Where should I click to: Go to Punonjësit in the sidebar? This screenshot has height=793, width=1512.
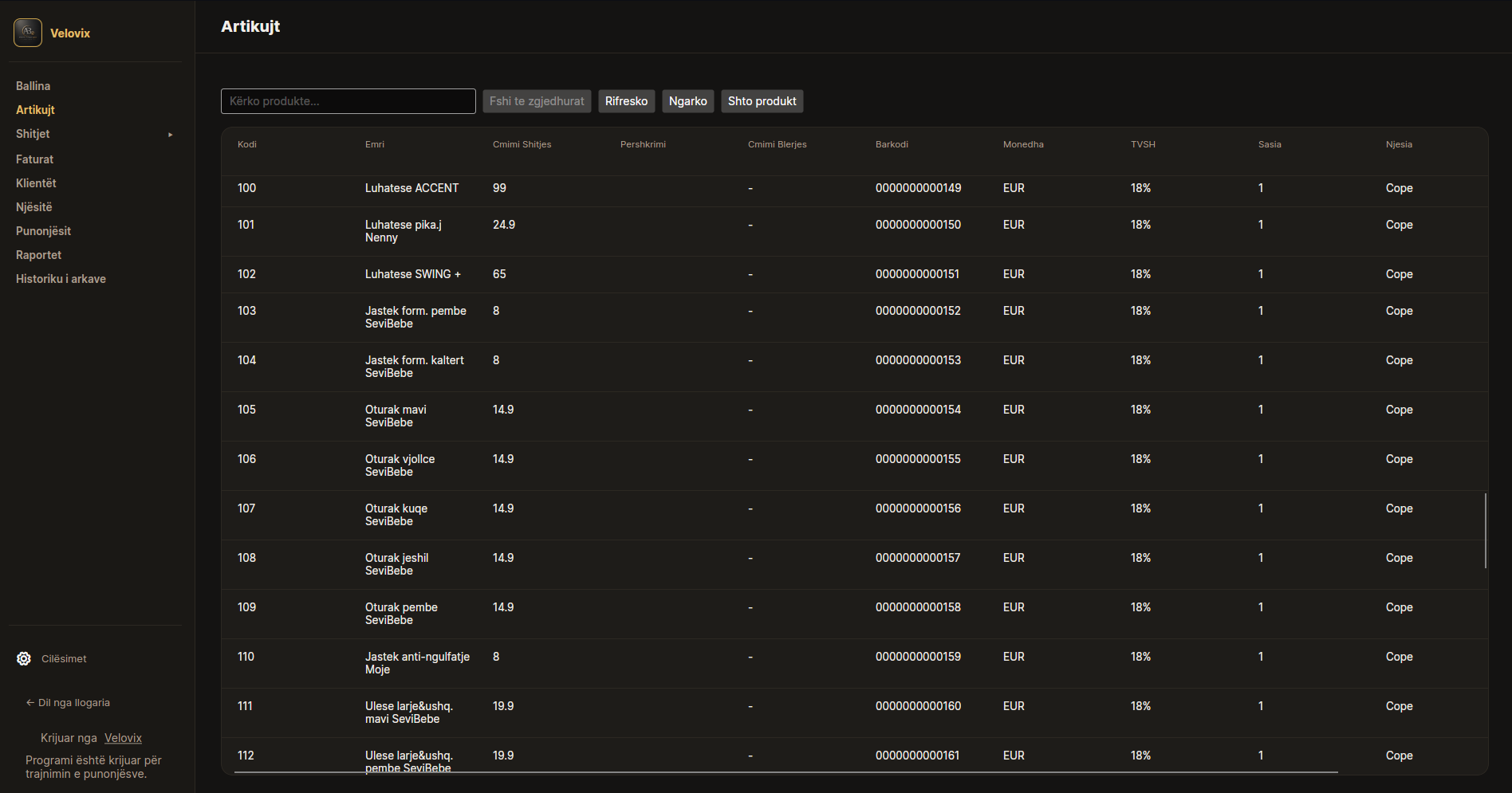[43, 231]
